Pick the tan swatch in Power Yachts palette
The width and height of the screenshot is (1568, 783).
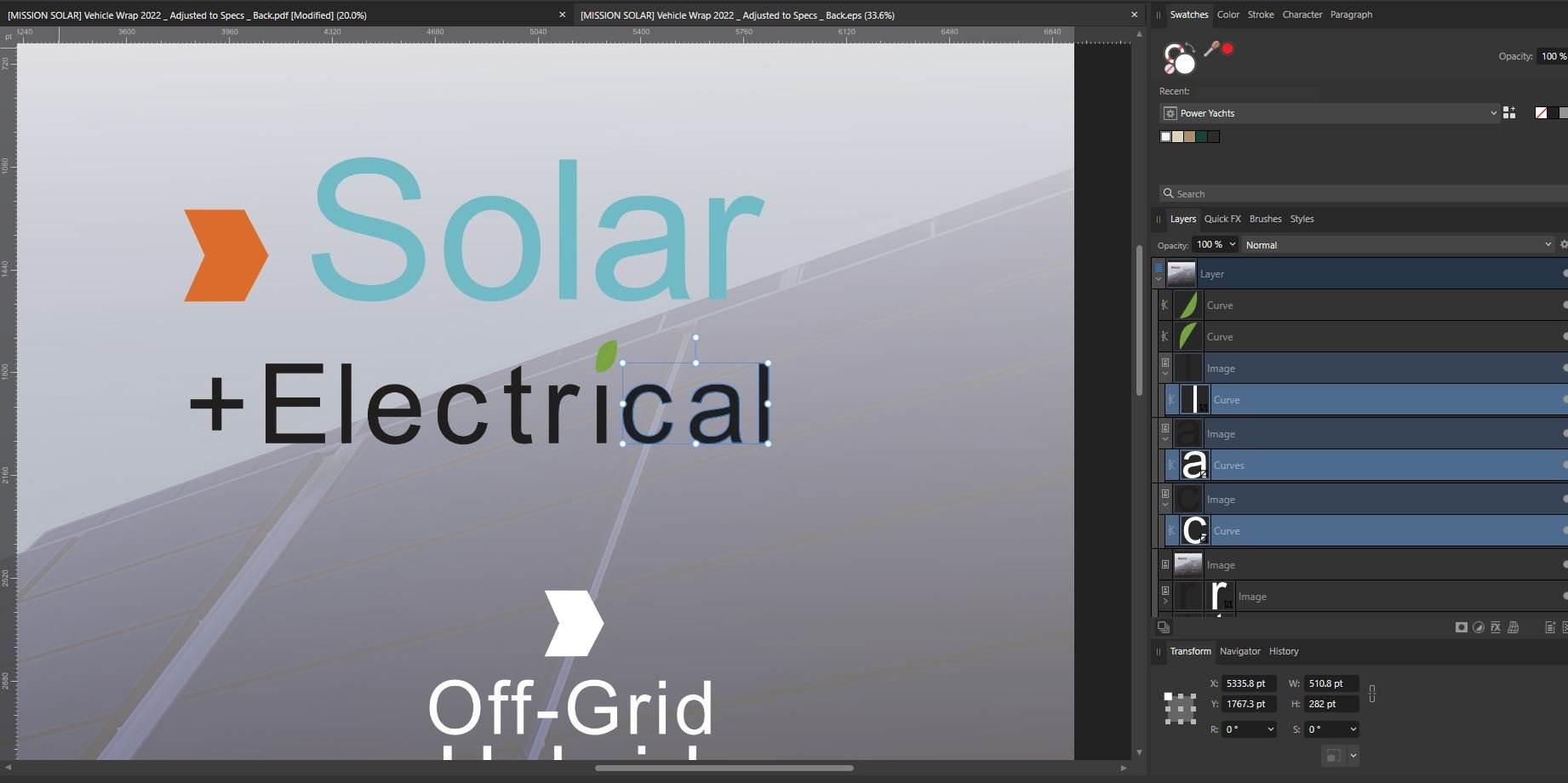(1189, 136)
